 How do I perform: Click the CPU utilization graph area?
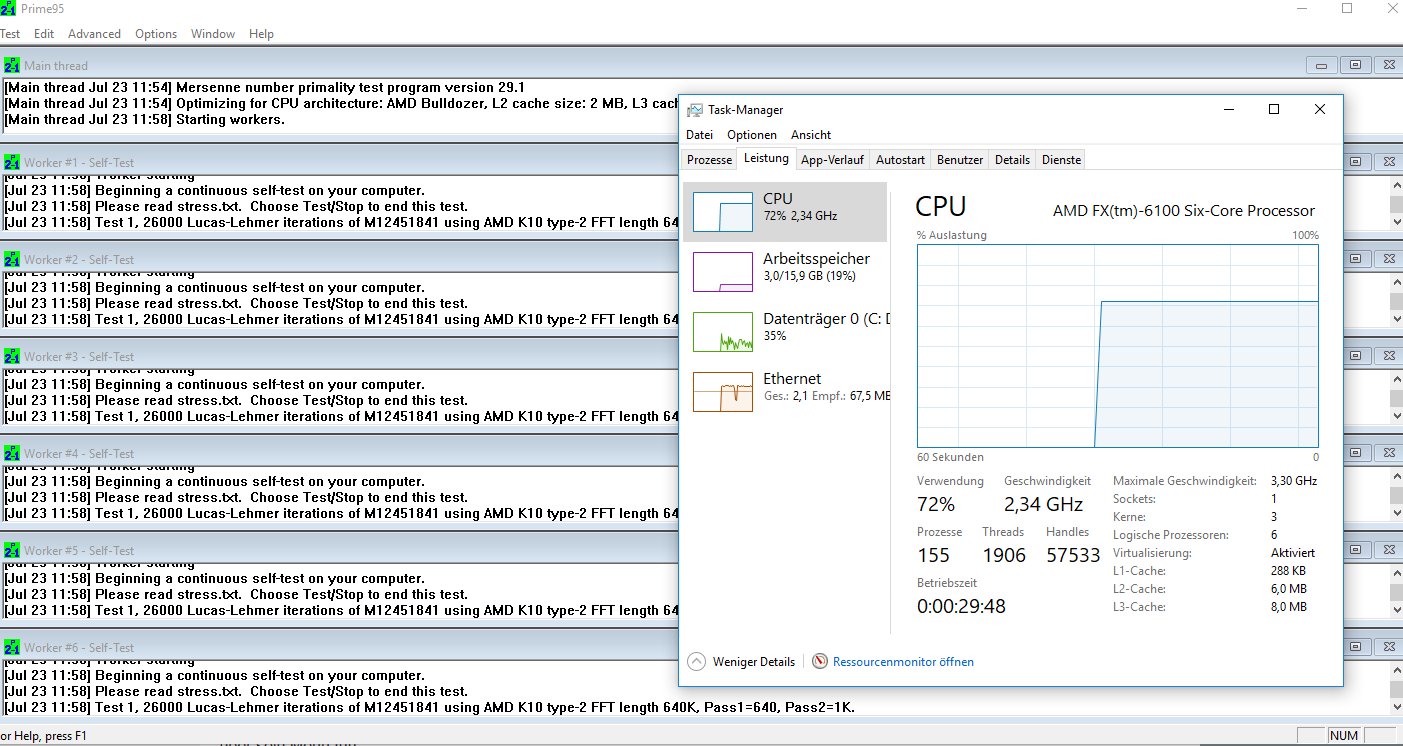click(x=1118, y=346)
